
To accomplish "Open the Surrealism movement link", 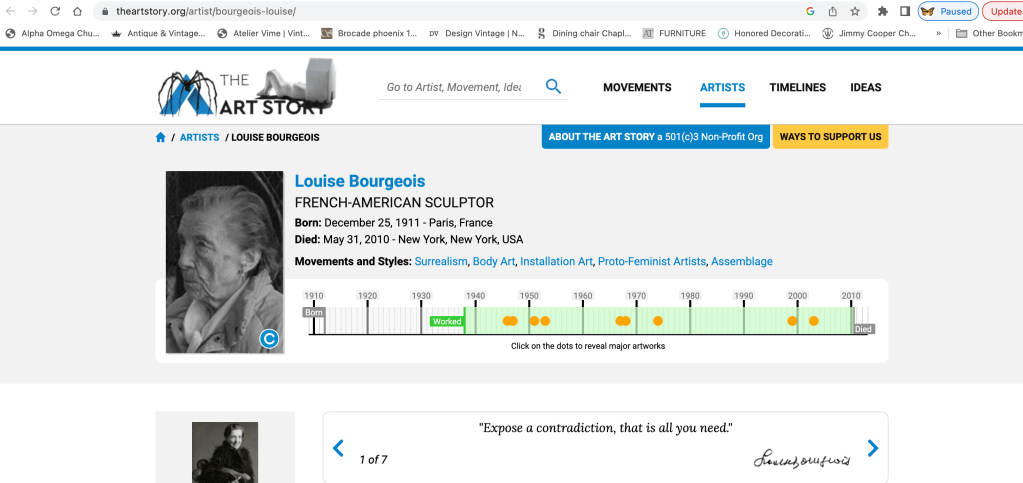I will click(x=441, y=262).
